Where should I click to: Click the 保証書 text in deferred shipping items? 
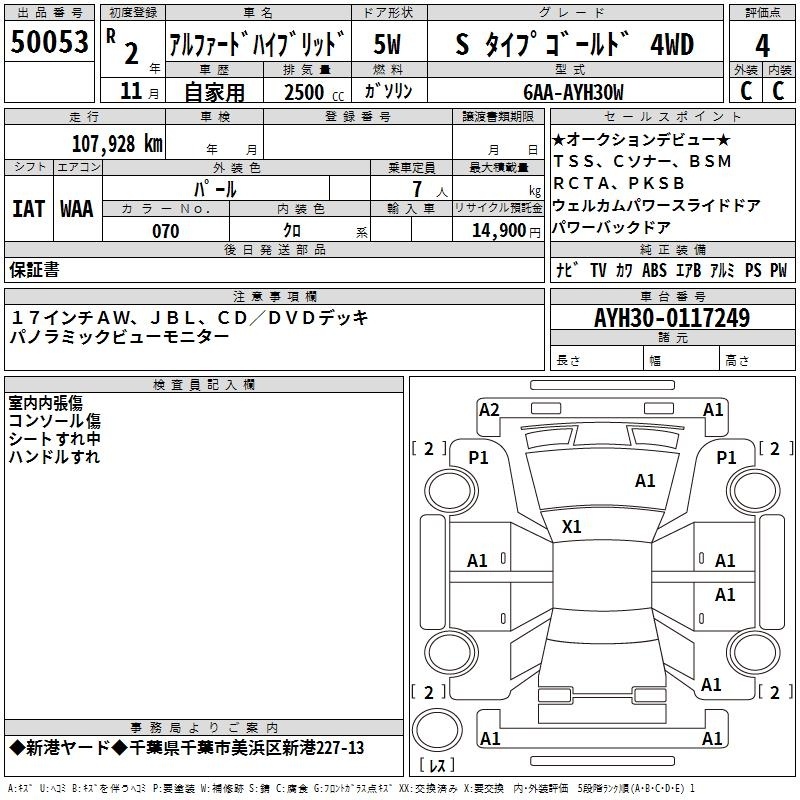[x=34, y=270]
